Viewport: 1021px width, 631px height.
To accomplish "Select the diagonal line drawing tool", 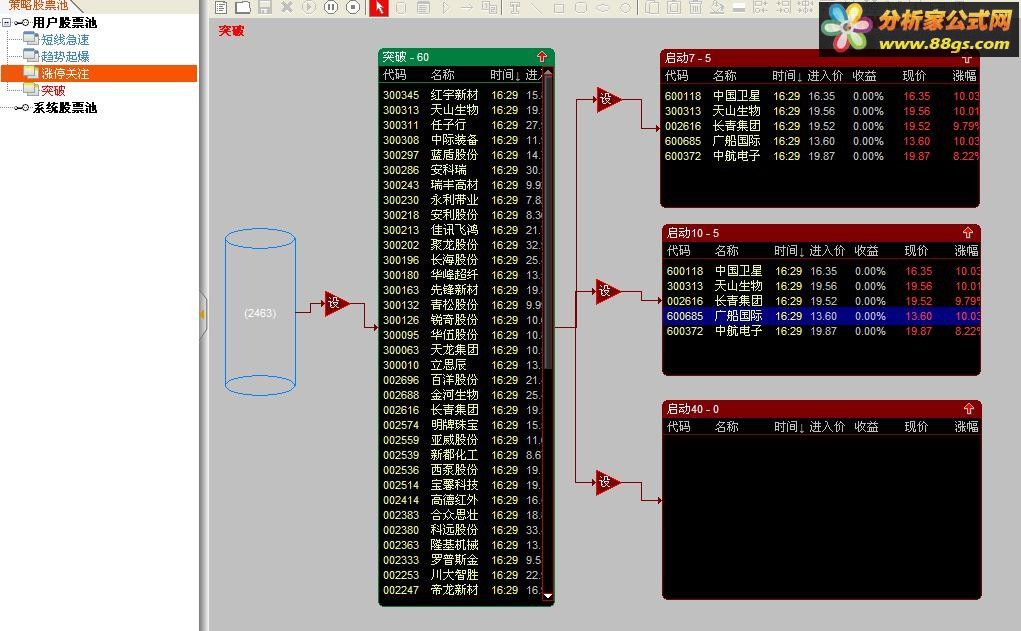I will 538,7.
